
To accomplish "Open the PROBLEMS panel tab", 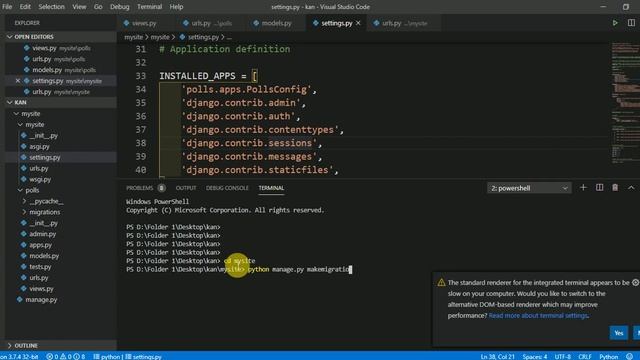I will (140, 188).
